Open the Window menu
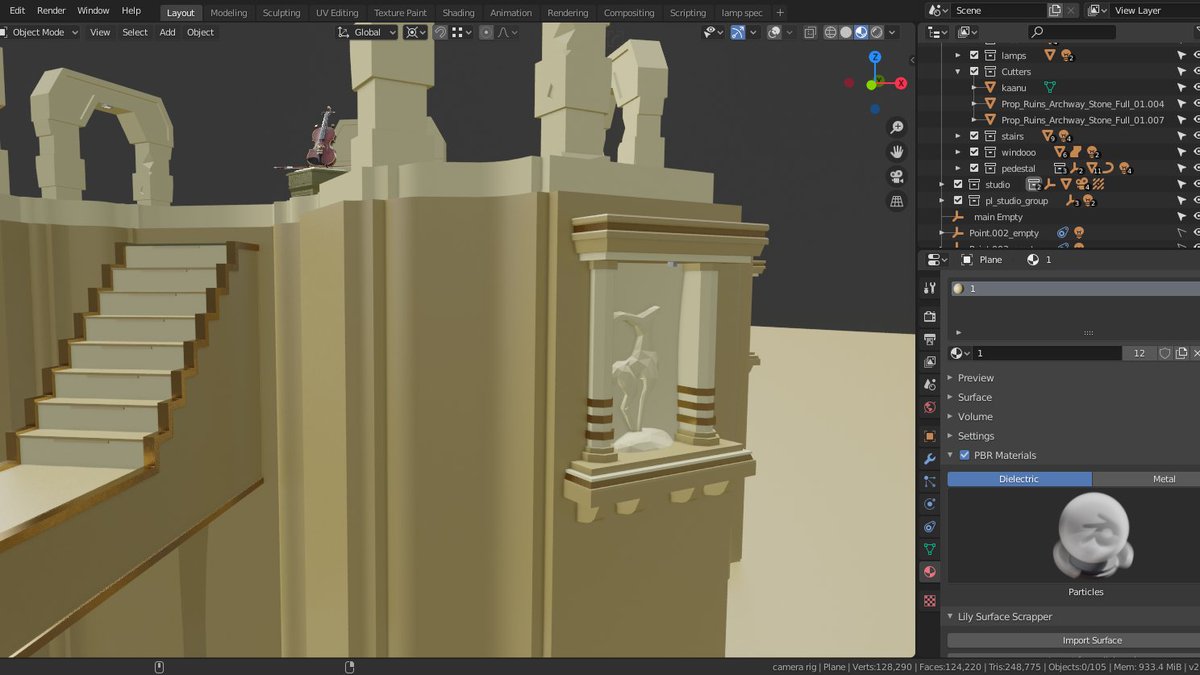 coord(93,11)
